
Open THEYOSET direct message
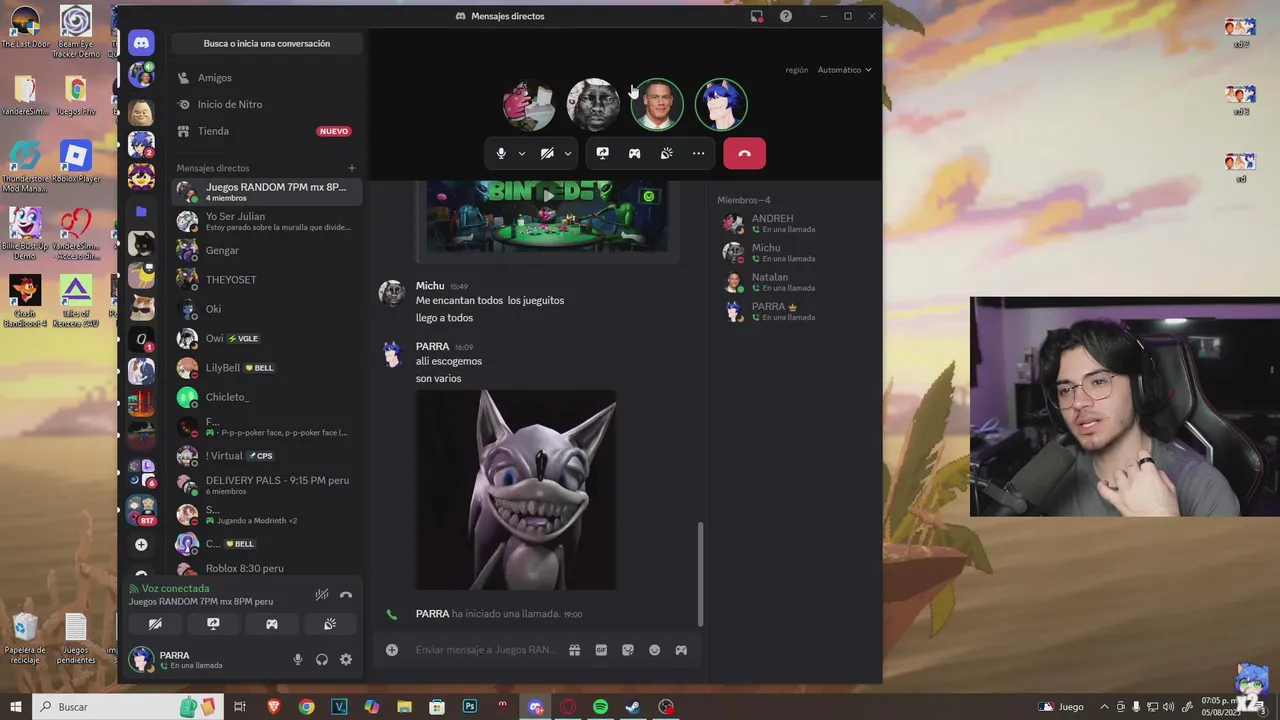click(266, 280)
